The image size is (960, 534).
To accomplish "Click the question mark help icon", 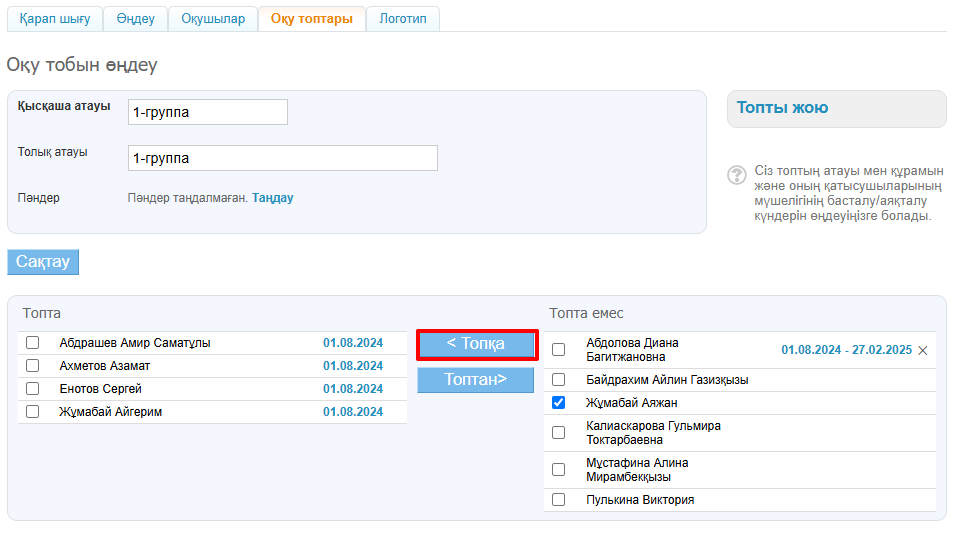I will 737,175.
